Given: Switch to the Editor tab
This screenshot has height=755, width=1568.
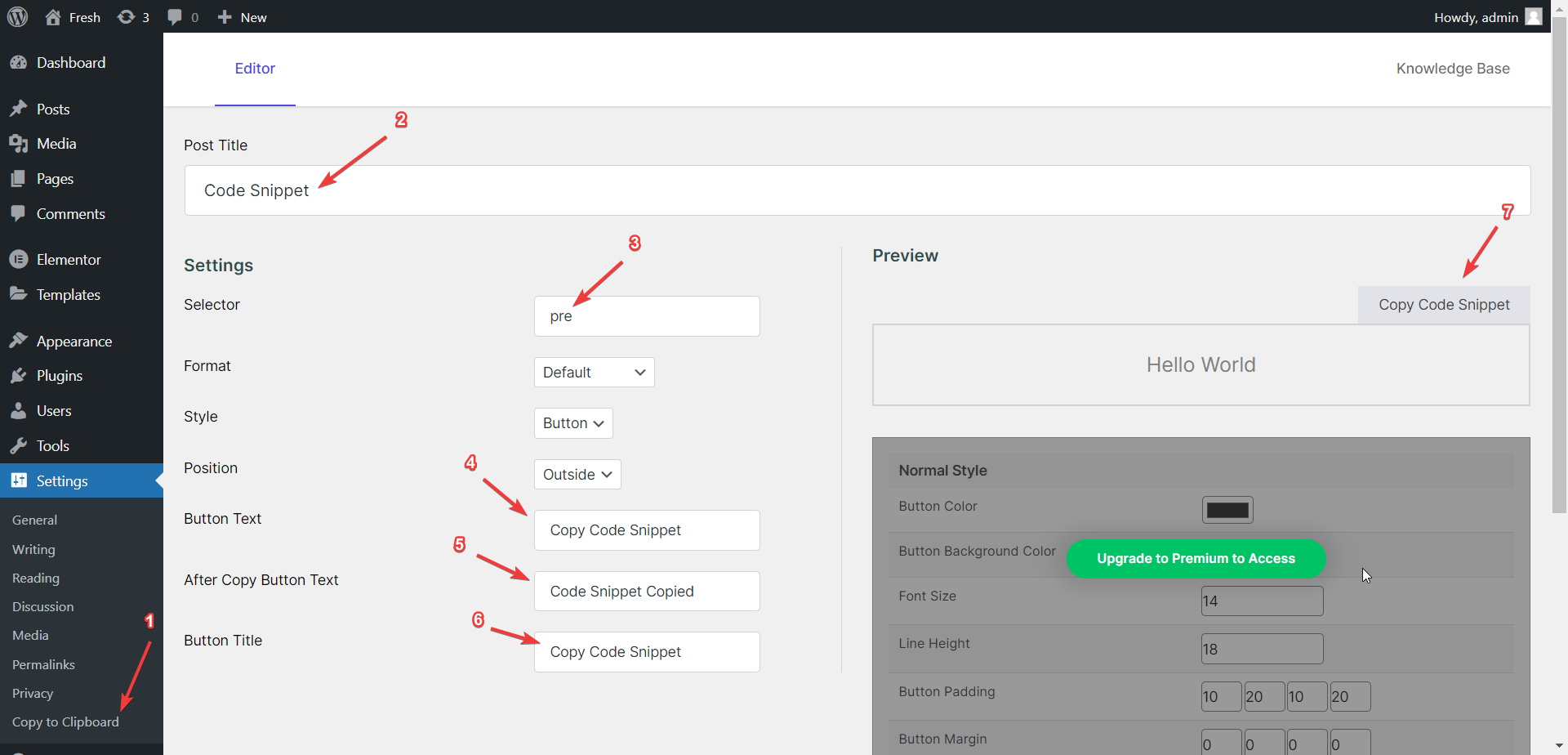Looking at the screenshot, I should (x=255, y=69).
